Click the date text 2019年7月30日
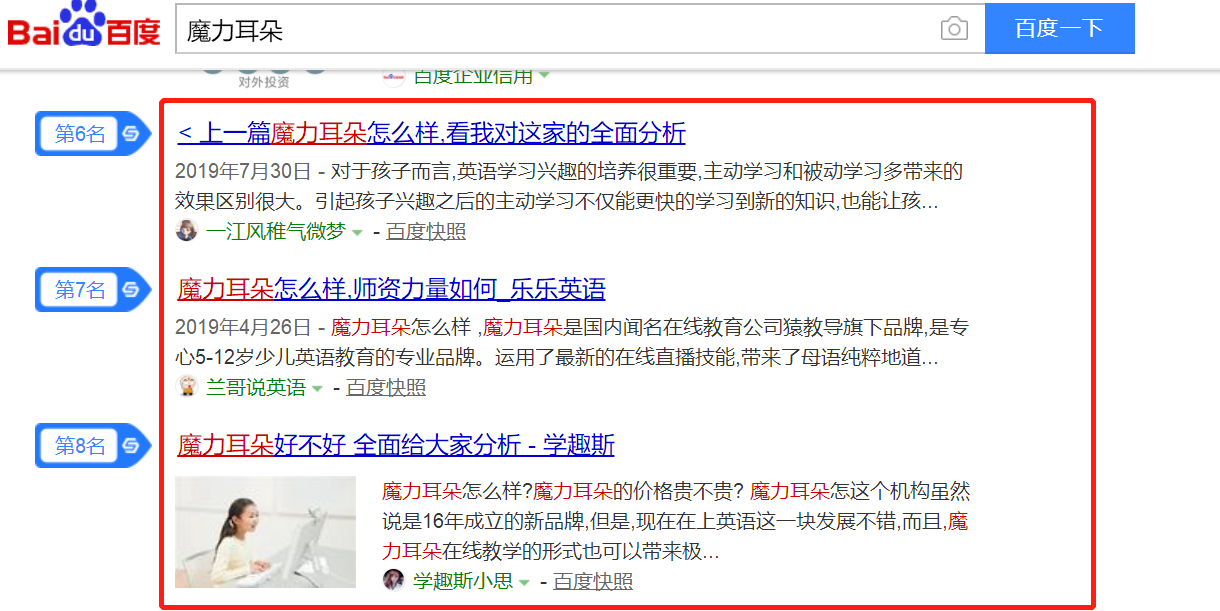 tap(244, 172)
